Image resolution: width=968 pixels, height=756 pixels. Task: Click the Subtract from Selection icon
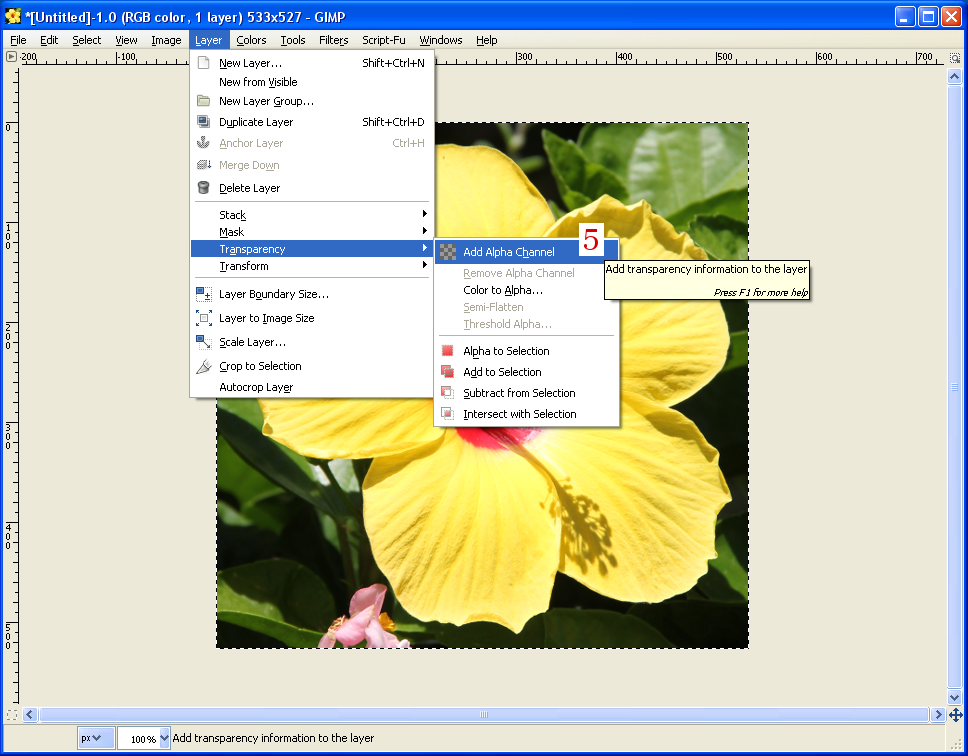click(447, 392)
